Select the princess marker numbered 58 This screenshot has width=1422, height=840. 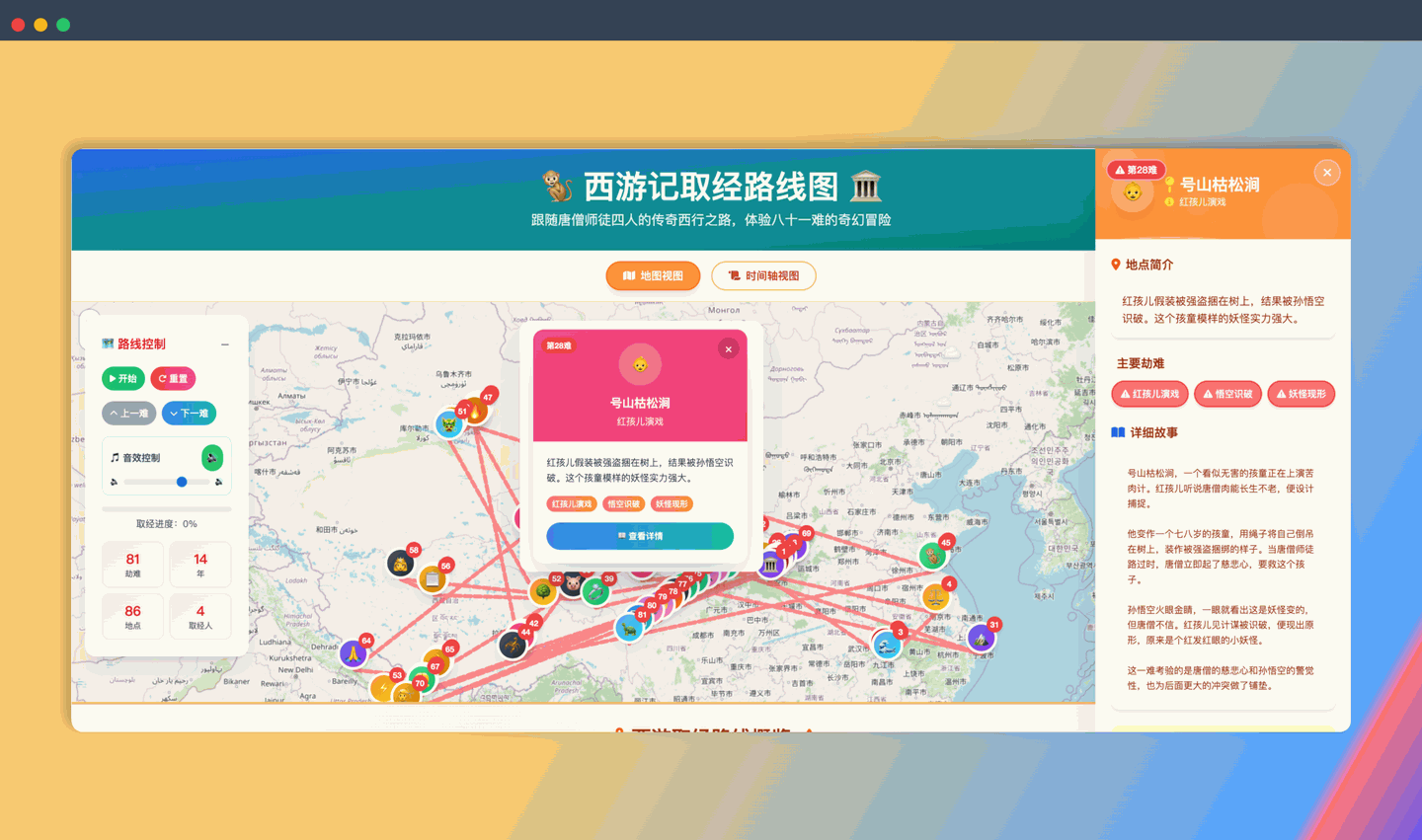[x=400, y=564]
